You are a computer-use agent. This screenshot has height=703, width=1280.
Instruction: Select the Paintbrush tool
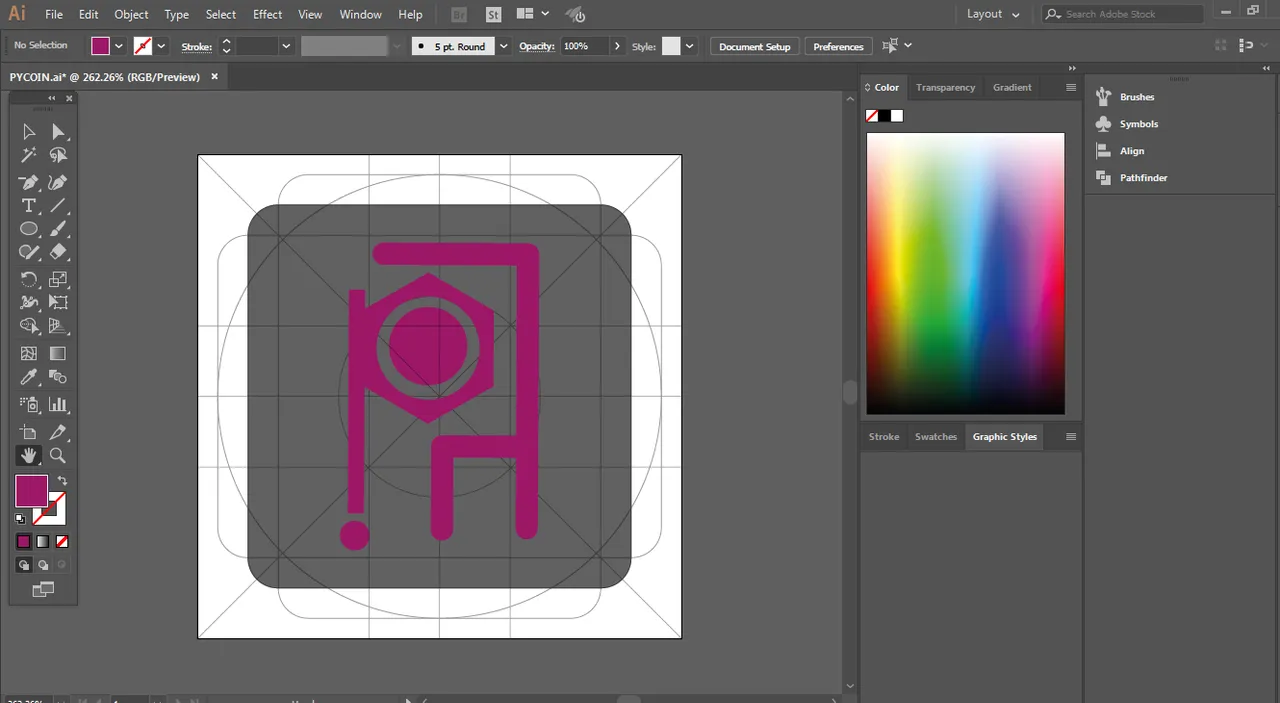tap(58, 229)
